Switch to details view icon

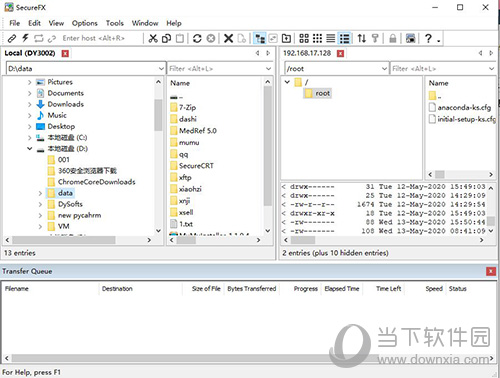tap(344, 38)
